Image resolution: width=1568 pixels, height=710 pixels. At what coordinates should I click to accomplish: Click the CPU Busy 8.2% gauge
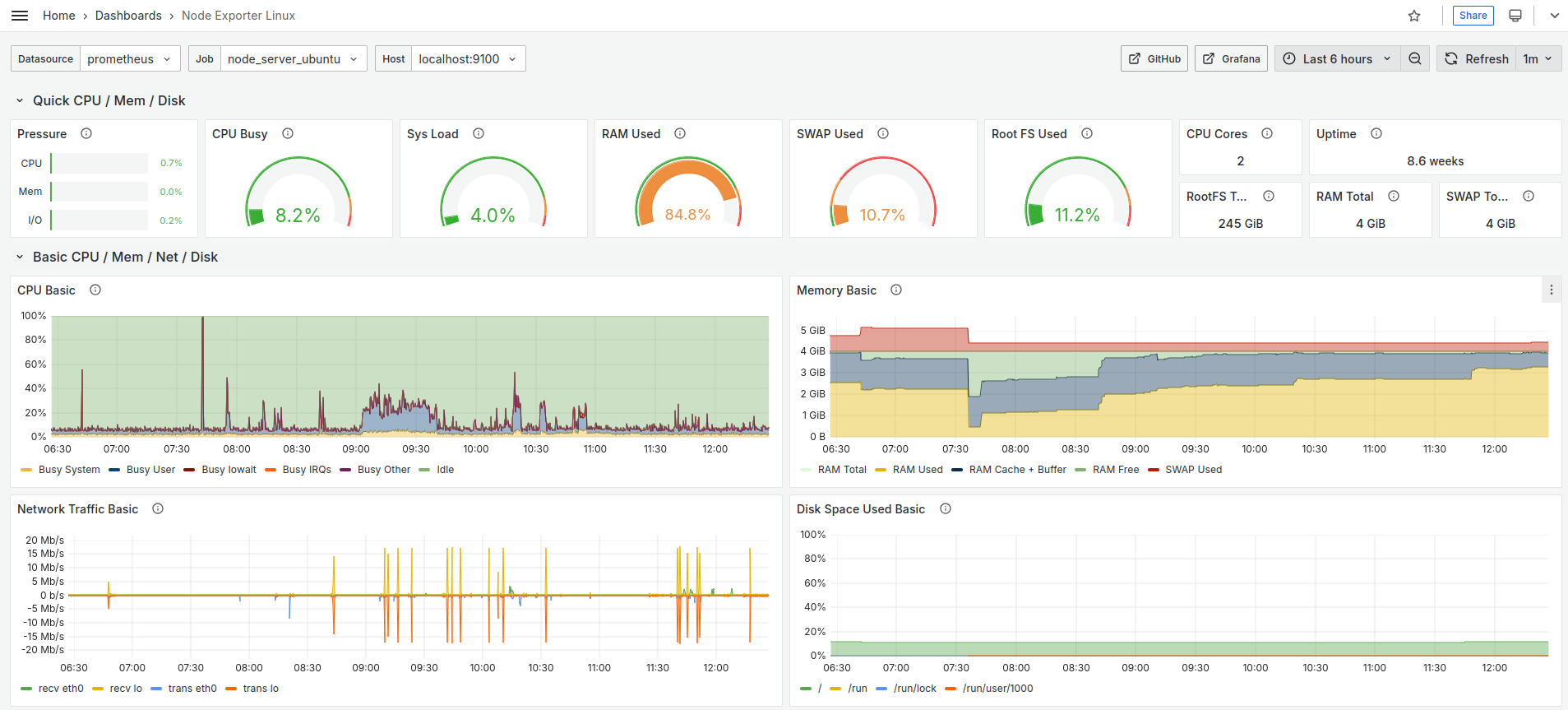coord(298,192)
